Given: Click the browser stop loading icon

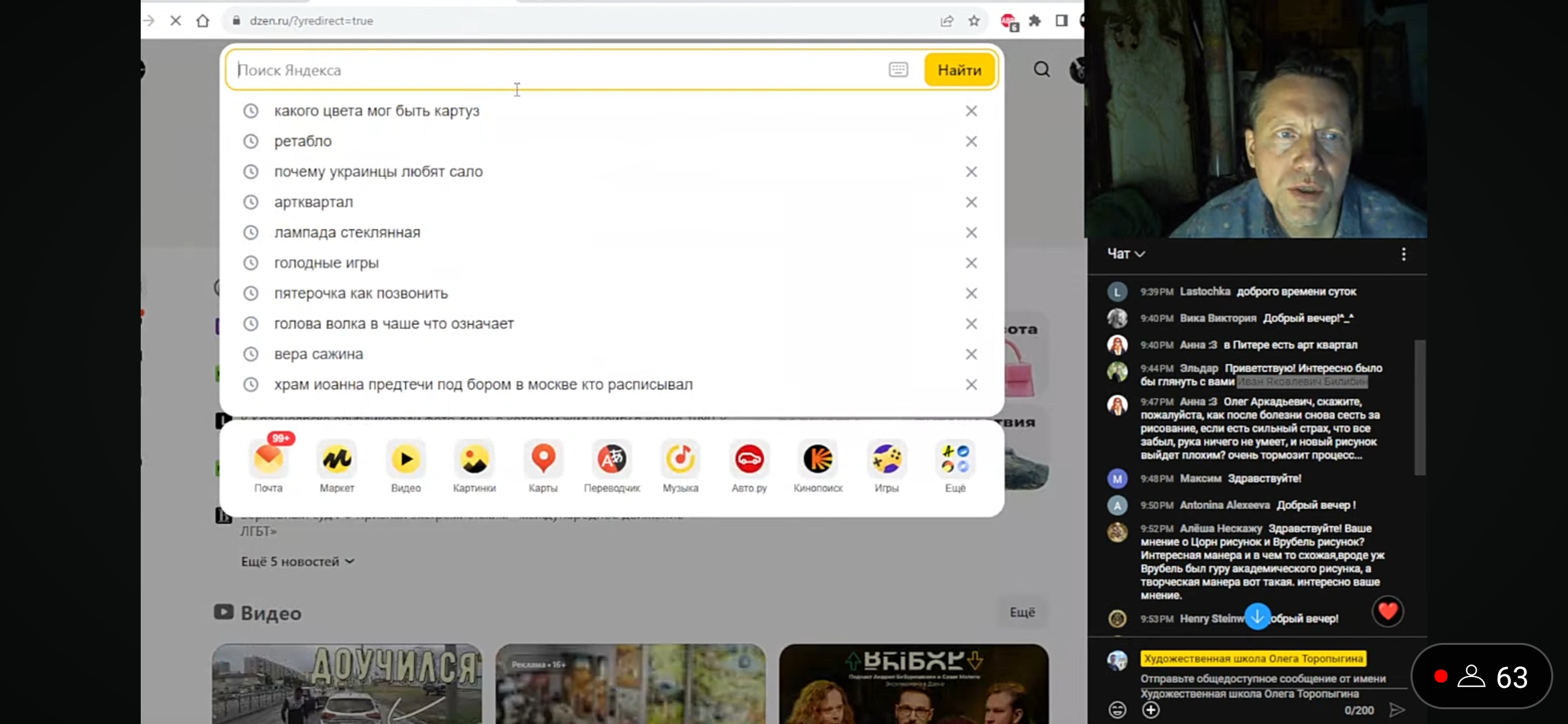Looking at the screenshot, I should pyautogui.click(x=176, y=21).
